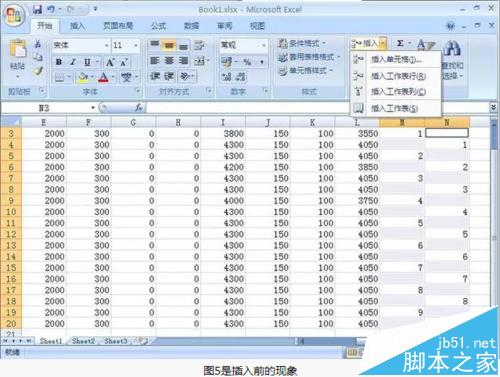The width and height of the screenshot is (500, 377).
Task: Set top vertical alignment
Action: [154, 45]
